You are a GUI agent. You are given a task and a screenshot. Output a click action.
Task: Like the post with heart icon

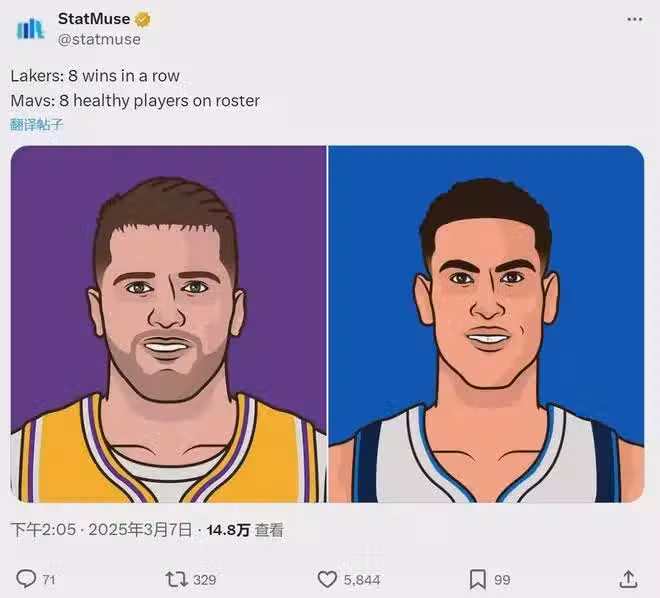click(x=327, y=579)
